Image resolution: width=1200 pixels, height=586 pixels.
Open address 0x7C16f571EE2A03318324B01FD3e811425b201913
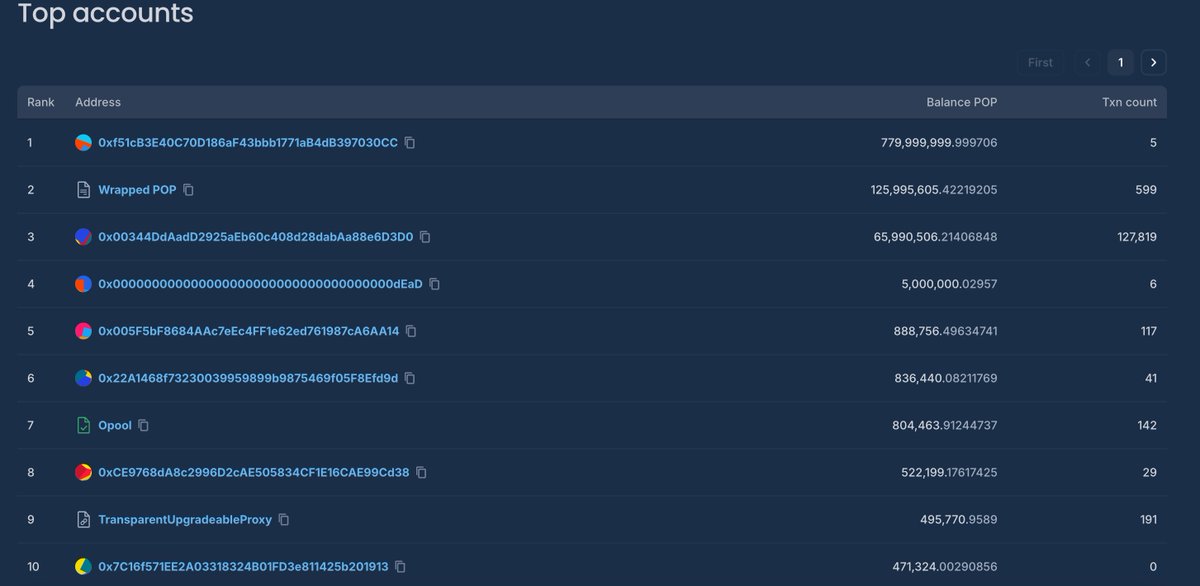[x=243, y=567]
